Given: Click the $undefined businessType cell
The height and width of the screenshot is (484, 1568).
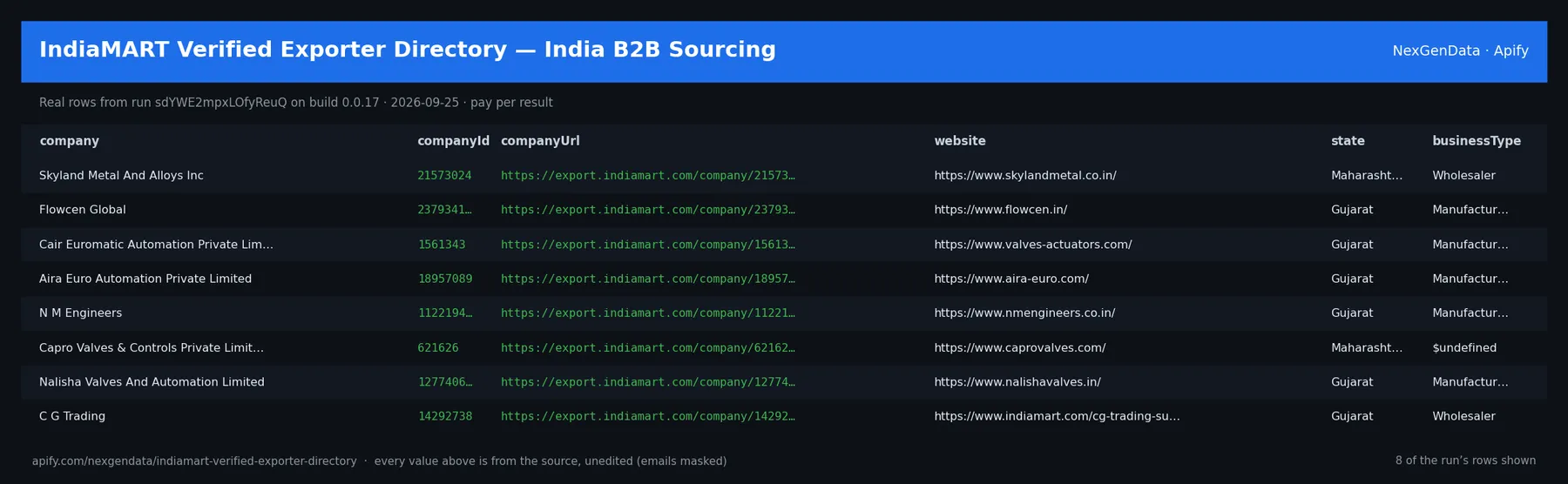Looking at the screenshot, I should point(1464,348).
